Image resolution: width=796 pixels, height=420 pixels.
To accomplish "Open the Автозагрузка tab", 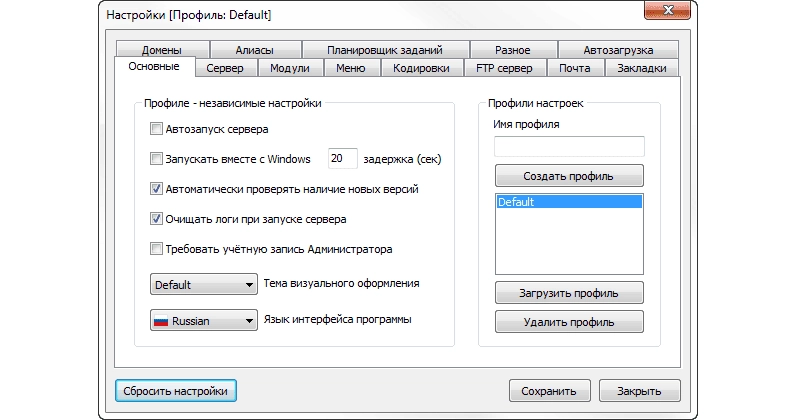I will pos(618,49).
